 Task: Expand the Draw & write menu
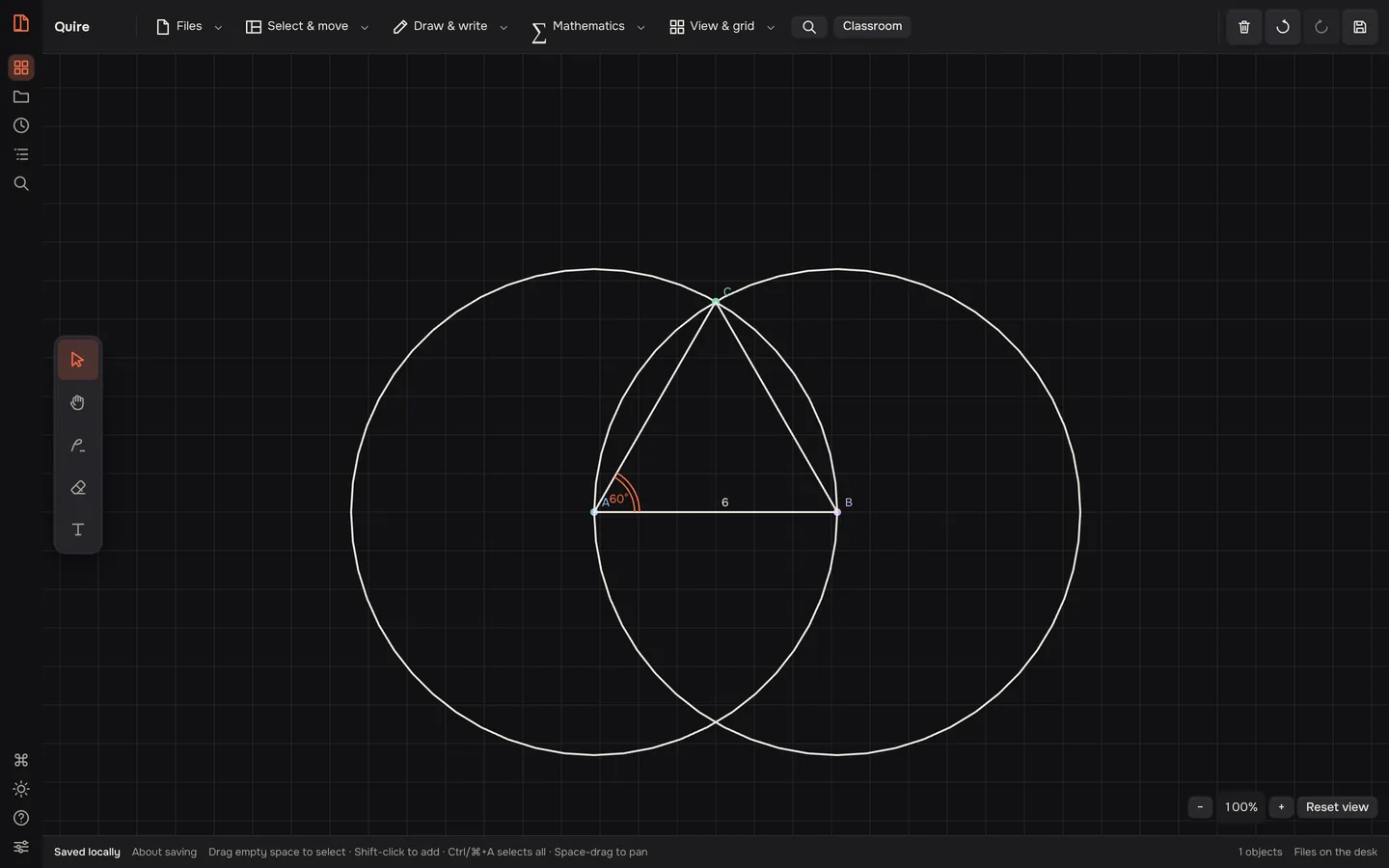[450, 27]
